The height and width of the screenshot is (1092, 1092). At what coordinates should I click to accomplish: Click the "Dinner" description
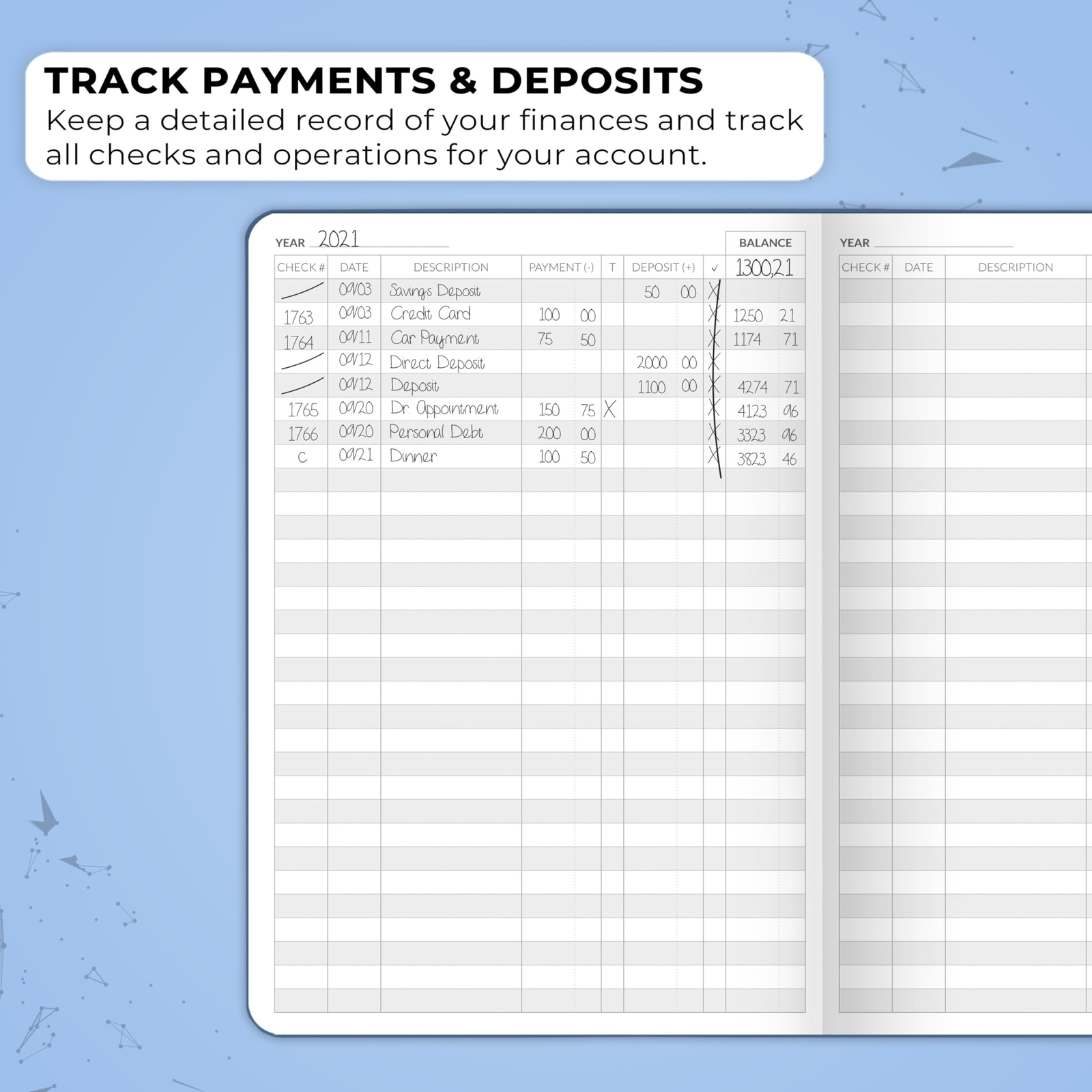tap(413, 456)
